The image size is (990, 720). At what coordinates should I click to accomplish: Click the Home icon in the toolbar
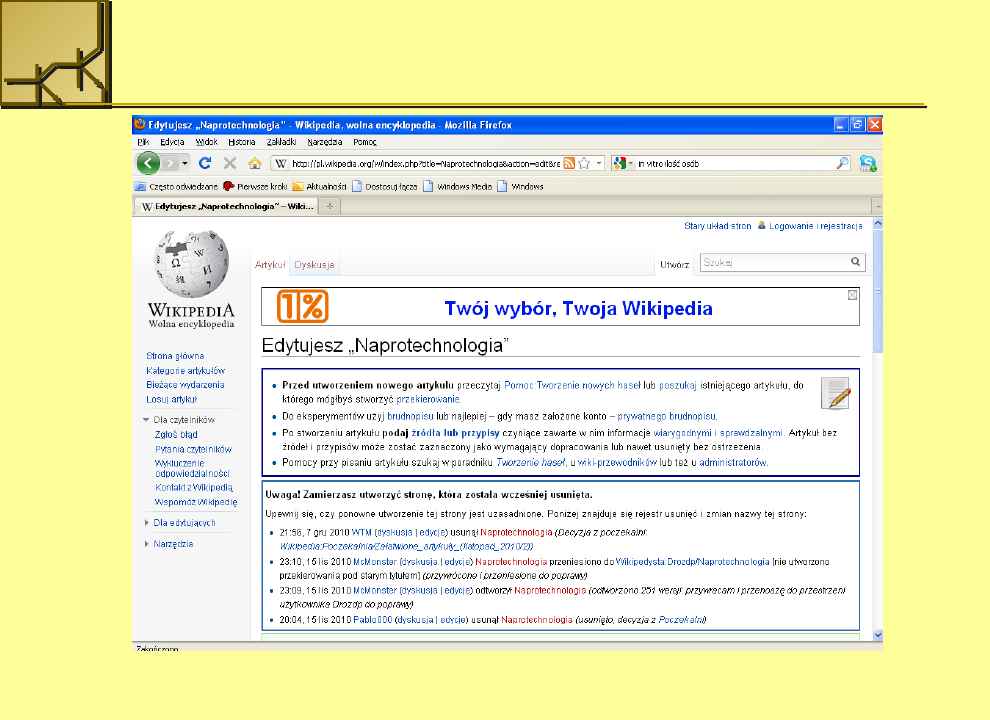point(254,163)
